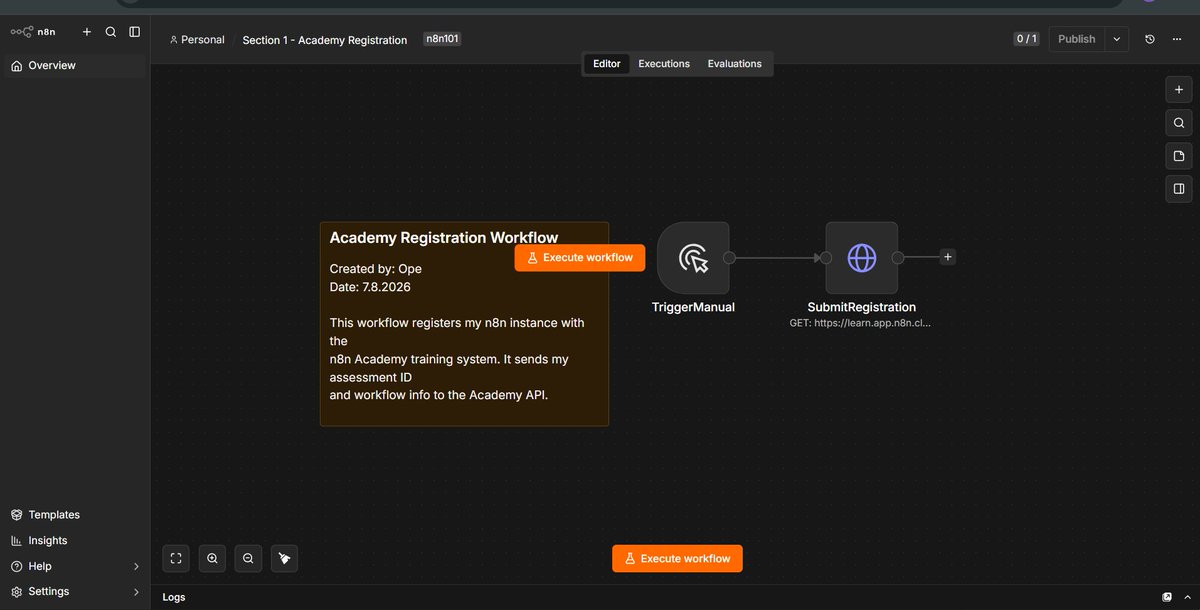Image resolution: width=1200 pixels, height=610 pixels.
Task: Open workflow version history
Action: [x=1150, y=39]
